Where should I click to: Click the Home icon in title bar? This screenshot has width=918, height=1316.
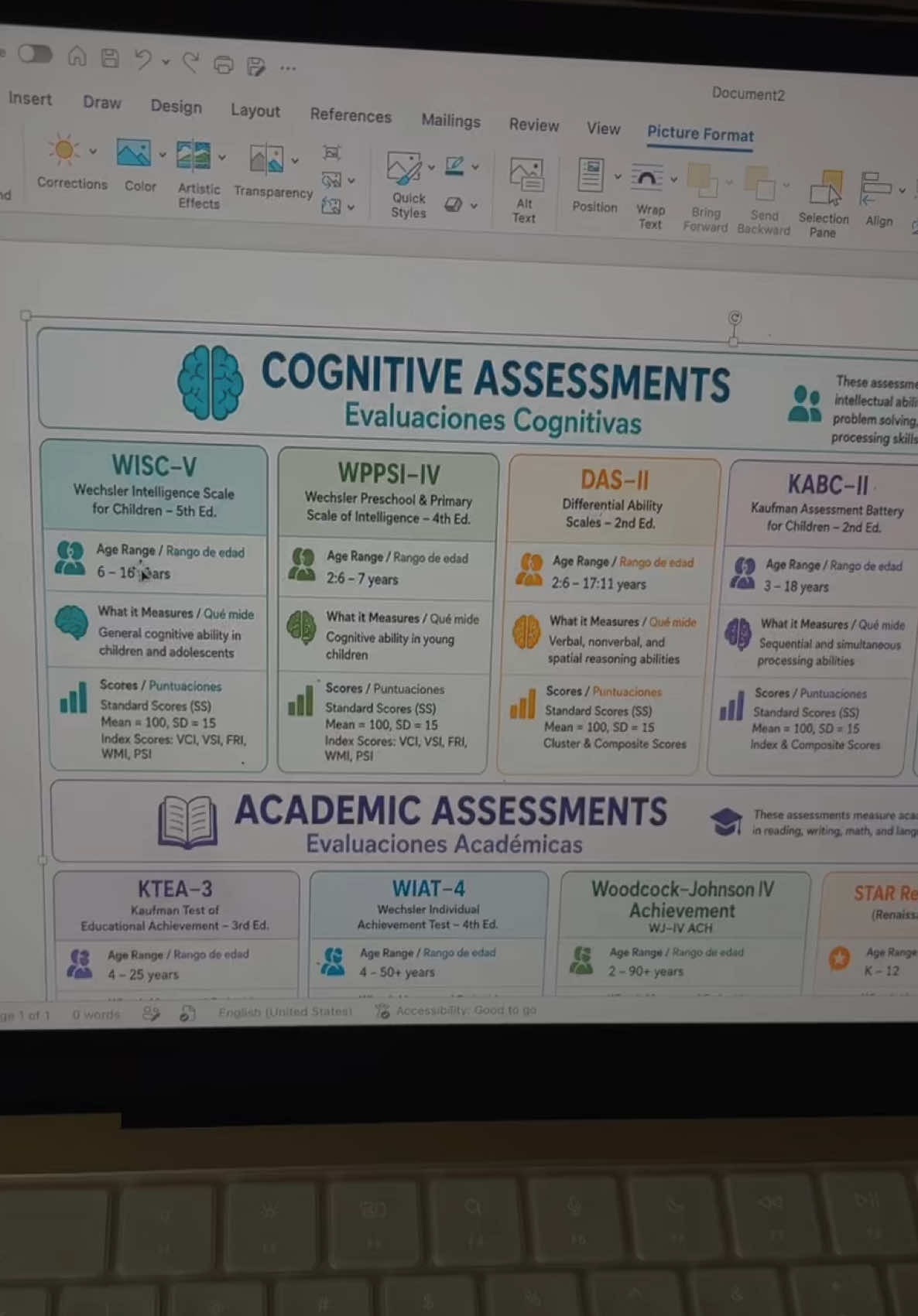[77, 56]
